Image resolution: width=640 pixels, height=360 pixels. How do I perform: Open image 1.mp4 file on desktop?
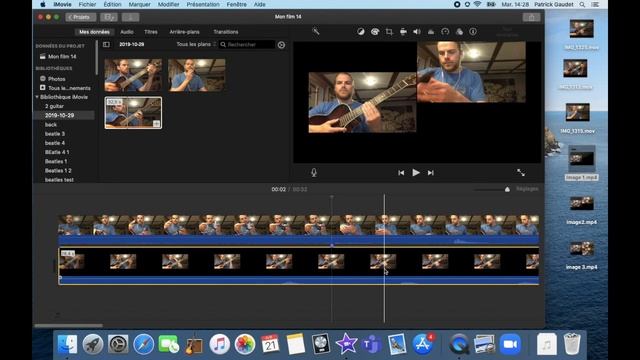[582, 163]
